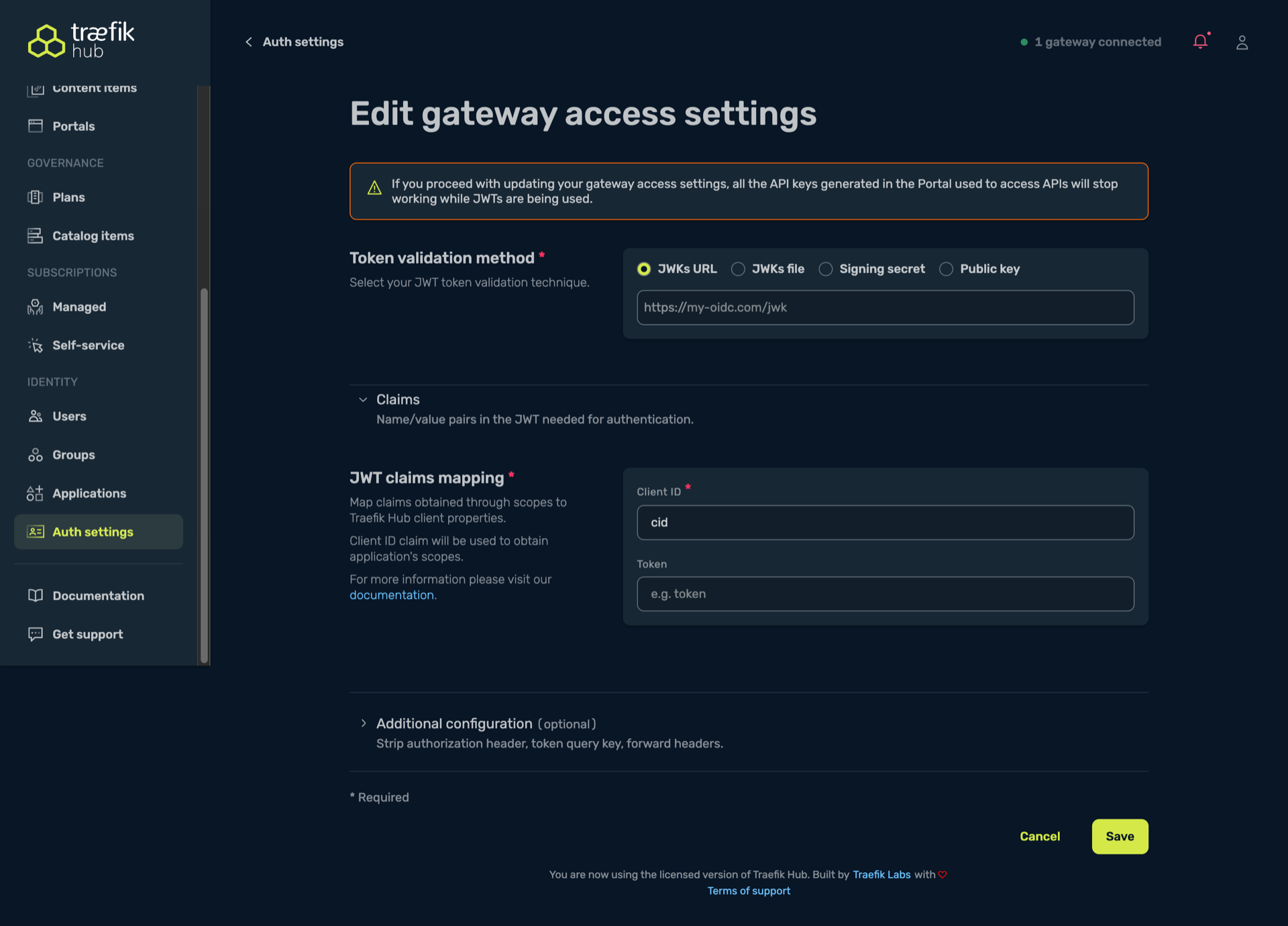Open Documentation from the sidebar
Viewport: 1288px width, 926px height.
tap(98, 596)
